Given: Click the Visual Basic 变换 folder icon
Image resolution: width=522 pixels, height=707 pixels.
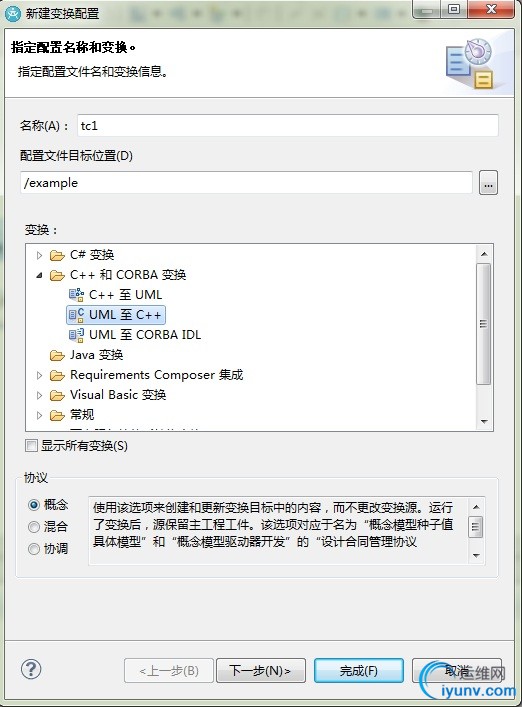Looking at the screenshot, I should 57,395.
